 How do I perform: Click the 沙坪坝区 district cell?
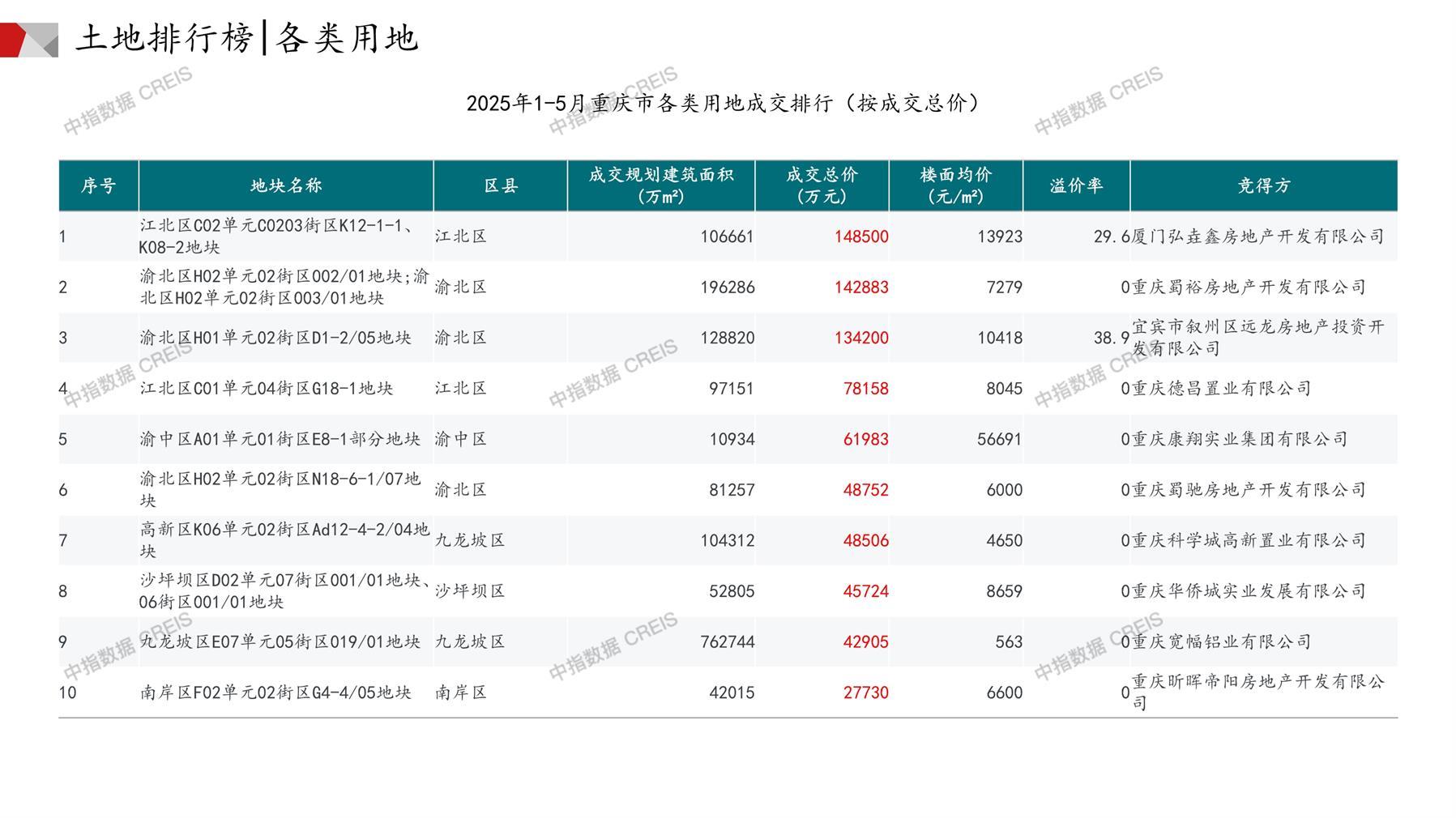470,591
